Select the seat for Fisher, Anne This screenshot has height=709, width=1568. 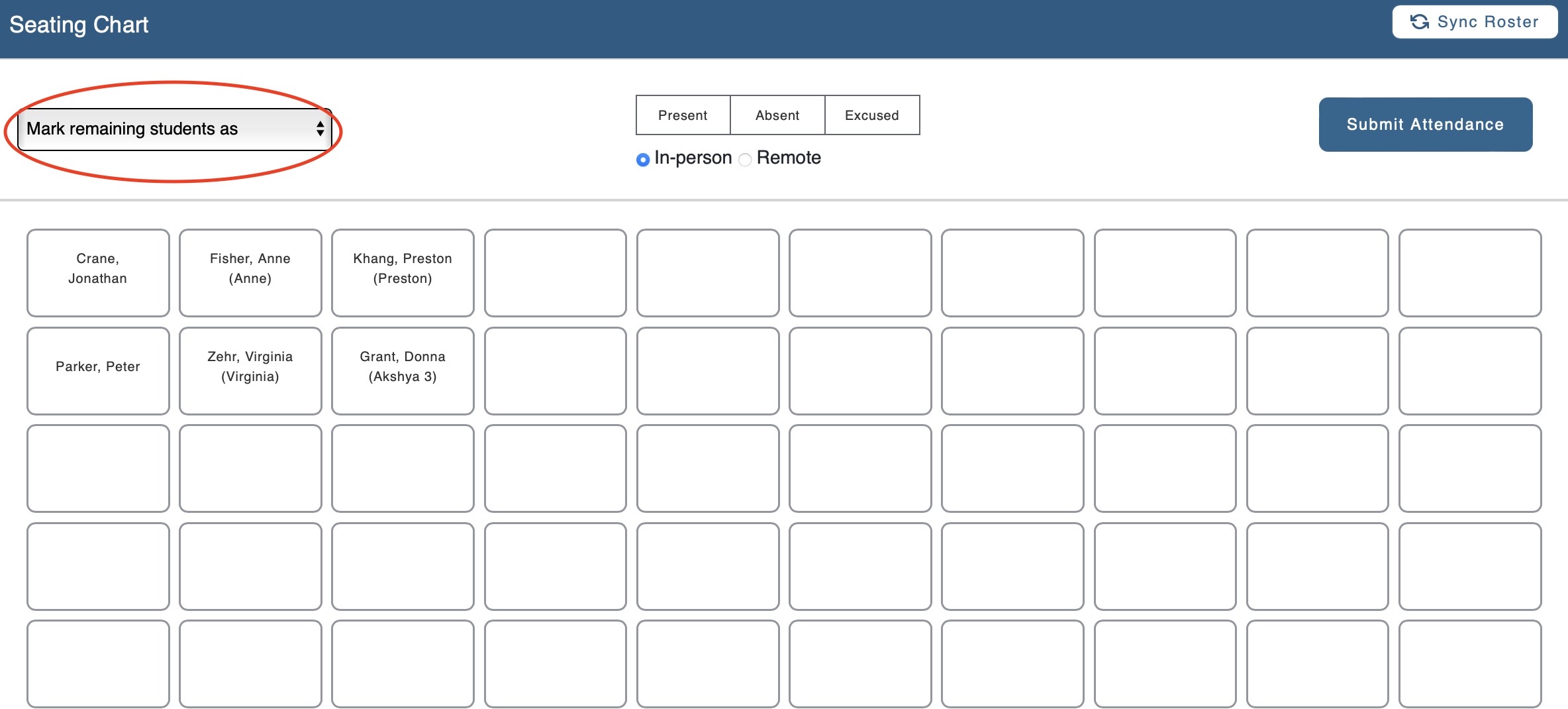click(250, 272)
